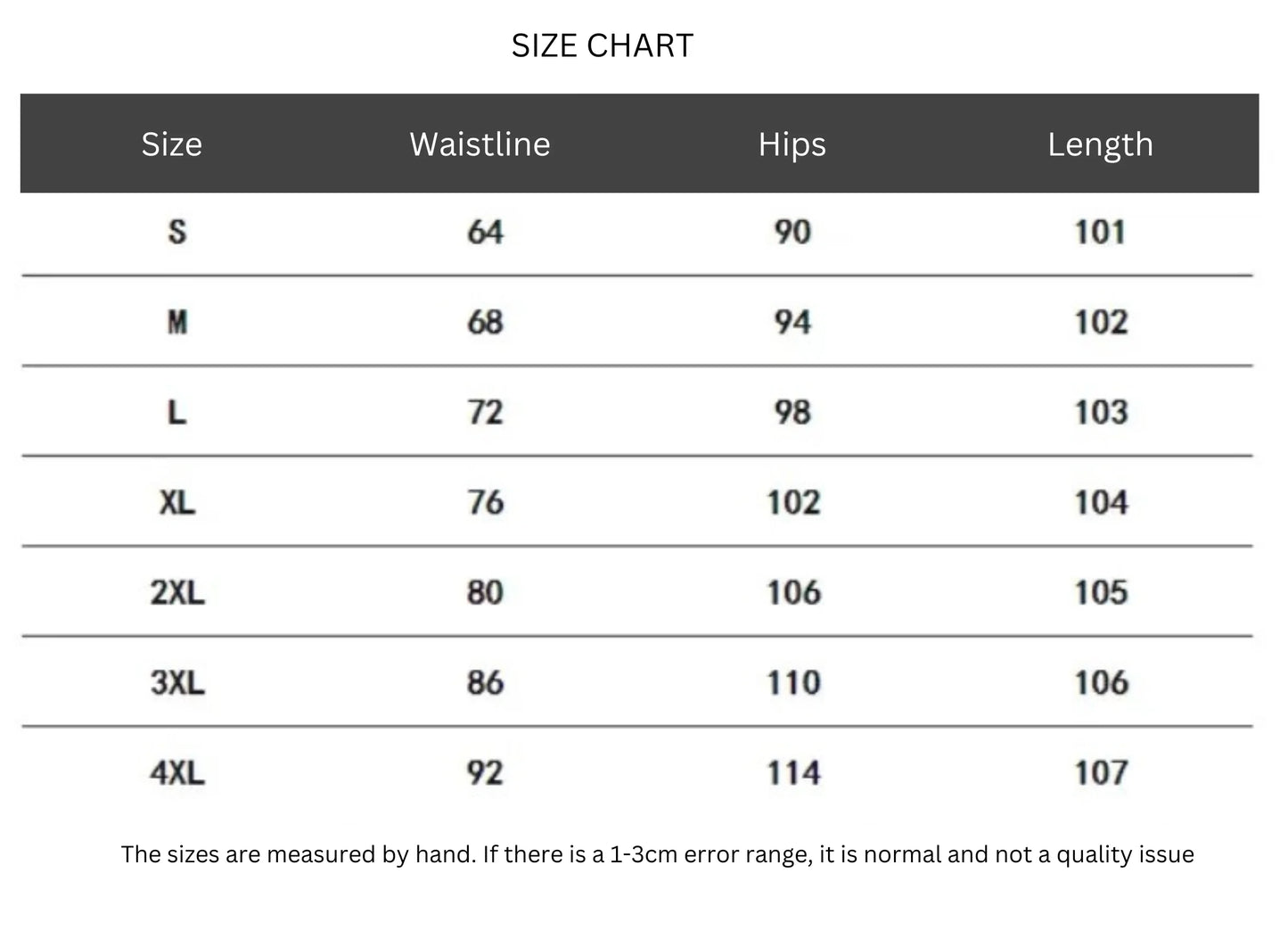The image size is (1288, 931).
Task: Click the 2XL size row label
Action: pyautogui.click(x=177, y=592)
